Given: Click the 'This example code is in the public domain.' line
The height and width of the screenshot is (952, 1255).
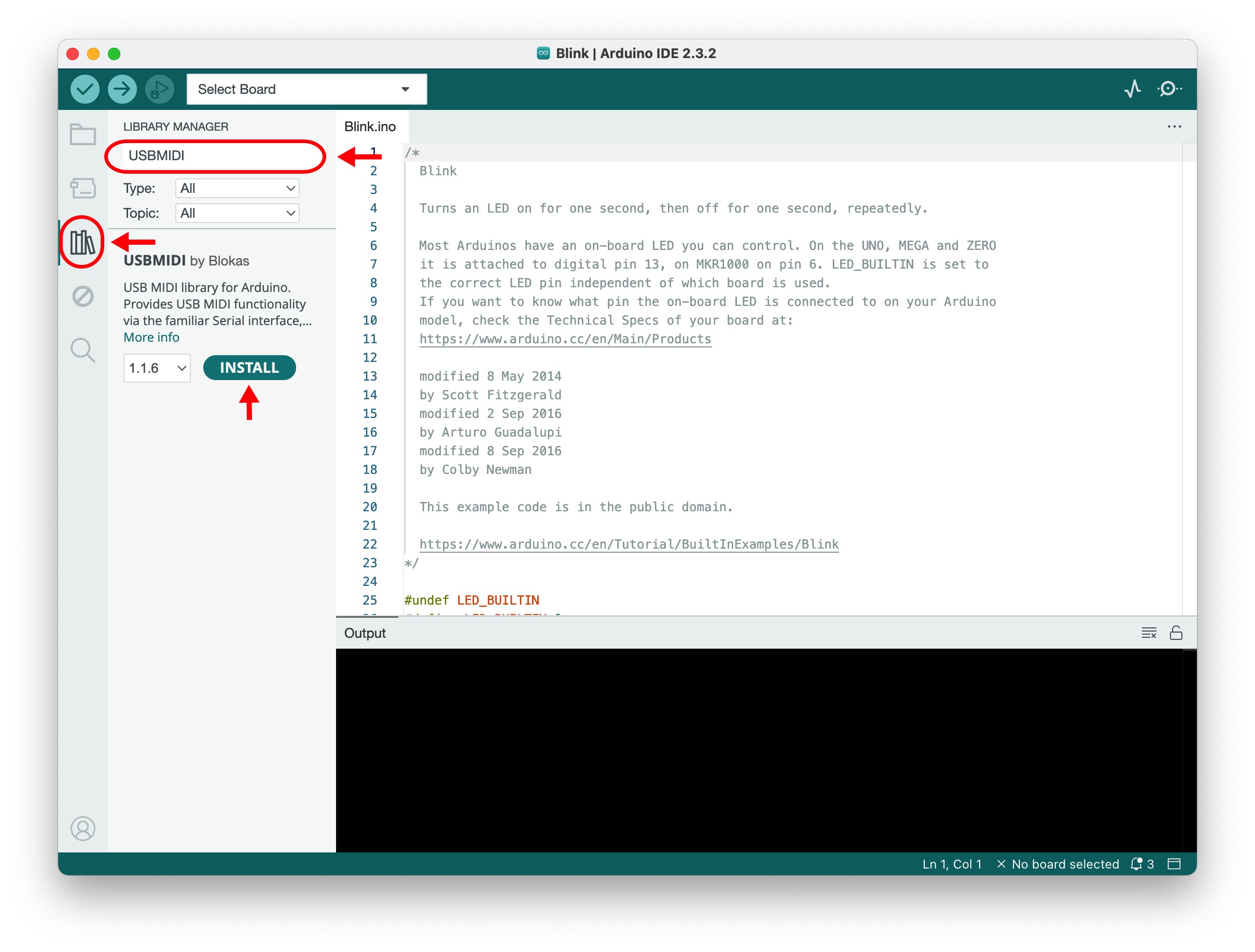Looking at the screenshot, I should 576,507.
